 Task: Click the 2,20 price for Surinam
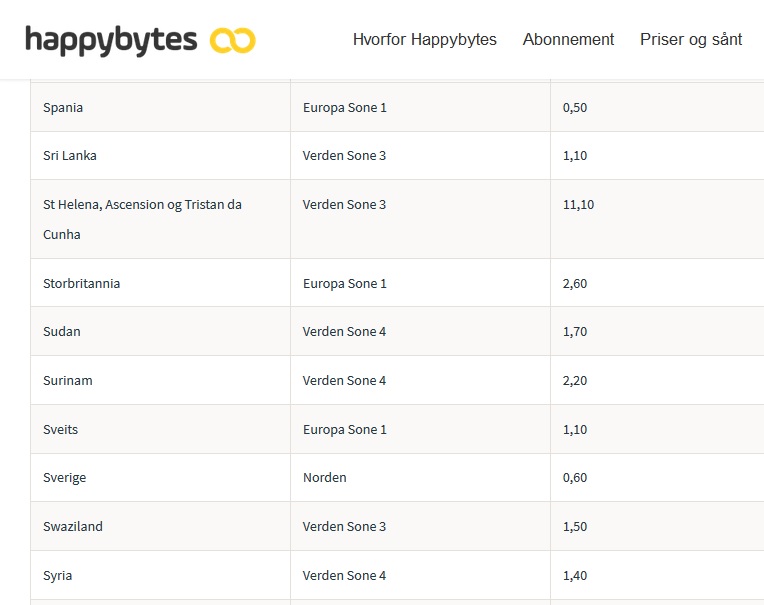[x=575, y=380]
